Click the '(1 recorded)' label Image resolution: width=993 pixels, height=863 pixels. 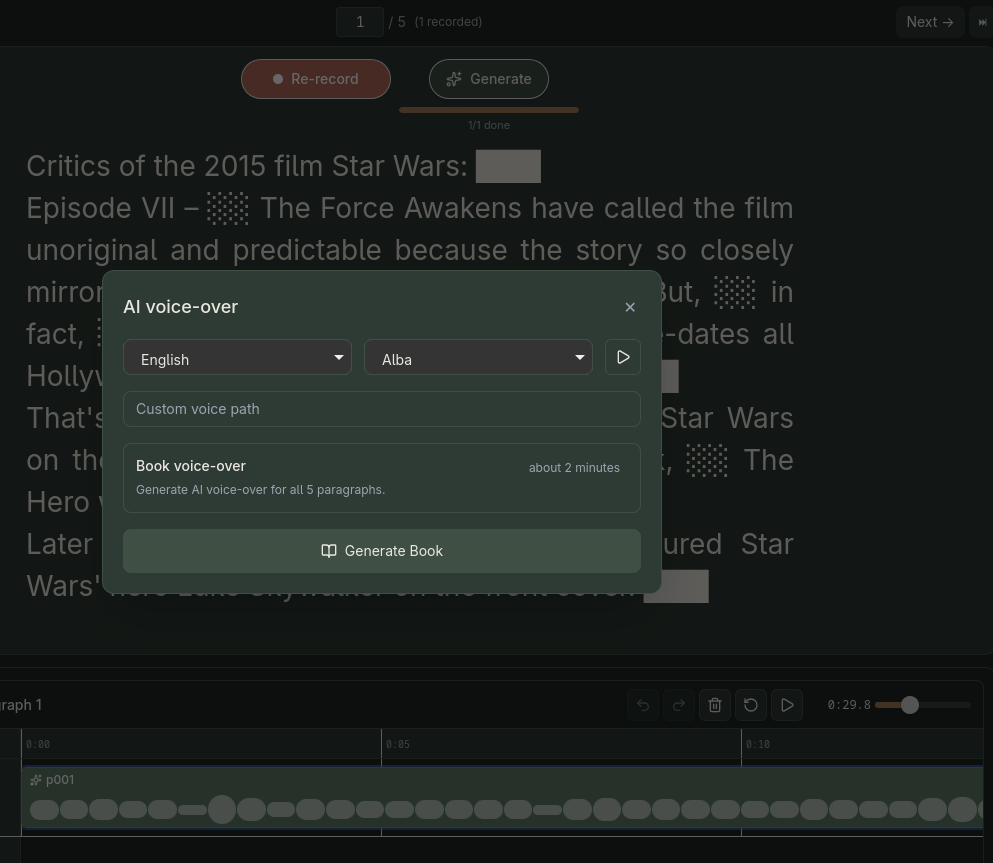pyautogui.click(x=448, y=22)
